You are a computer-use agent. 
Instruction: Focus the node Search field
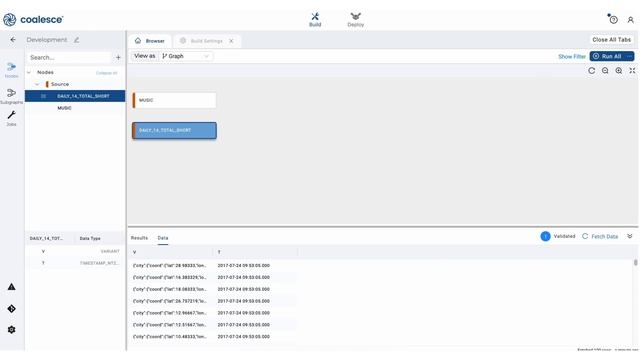[x=69, y=58]
